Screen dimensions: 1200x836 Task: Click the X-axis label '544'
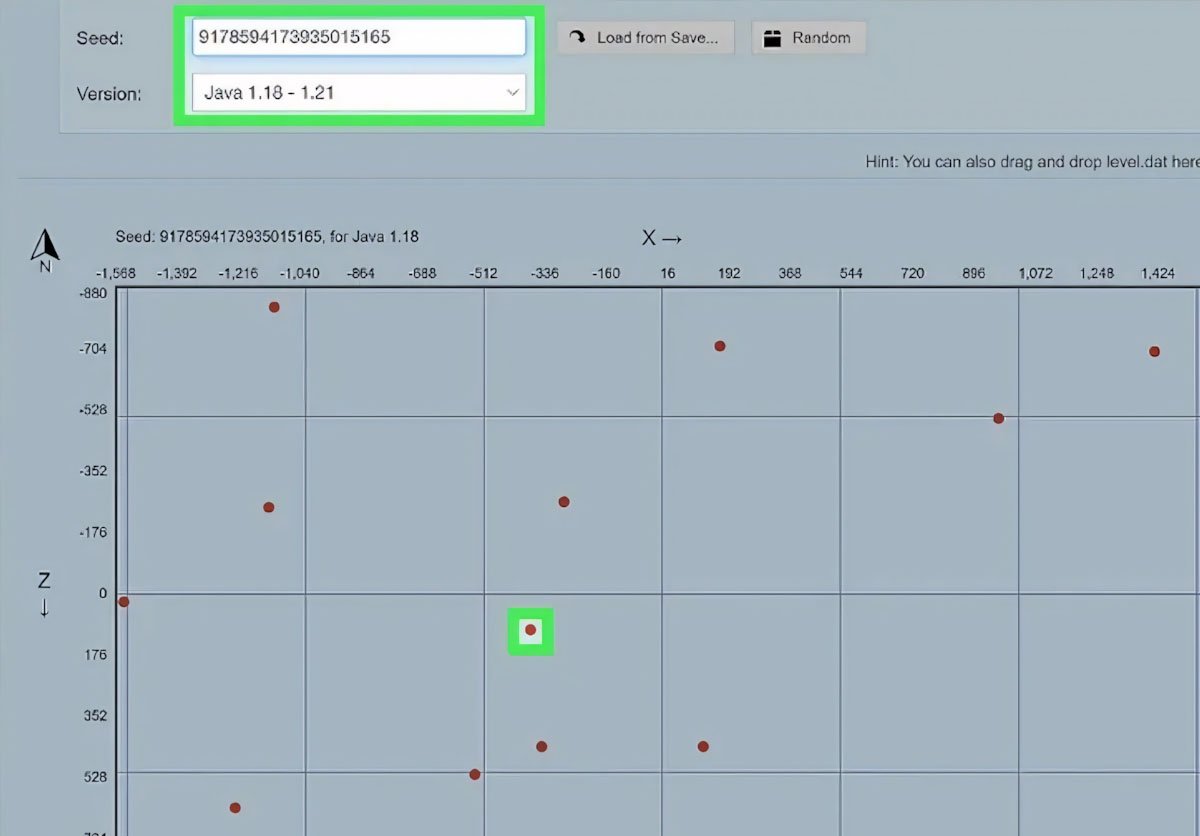[851, 273]
